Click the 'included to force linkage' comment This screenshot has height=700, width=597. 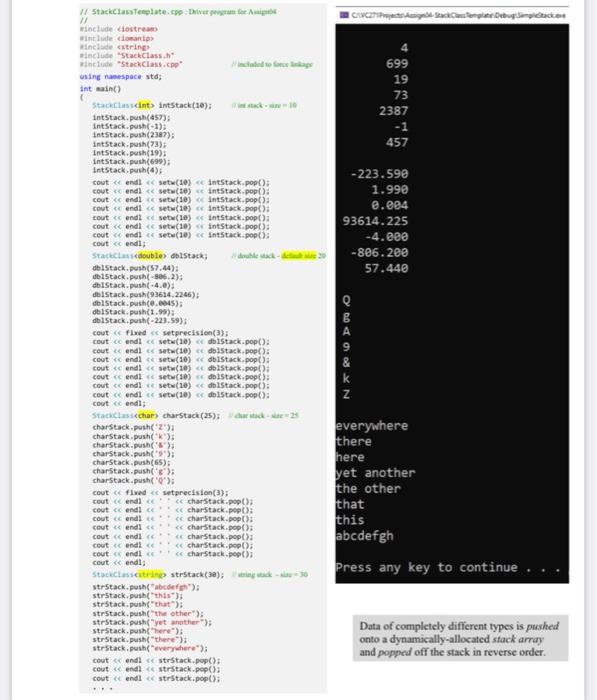272,64
